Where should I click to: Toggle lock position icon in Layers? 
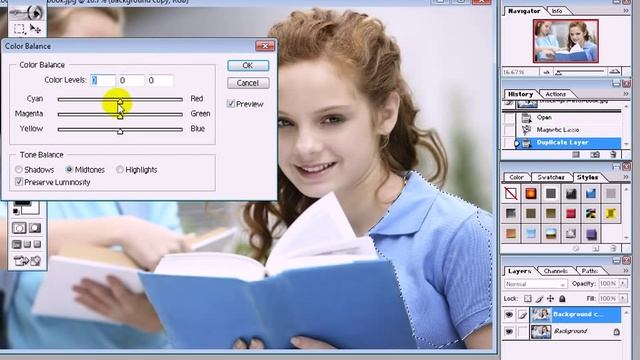(551, 299)
